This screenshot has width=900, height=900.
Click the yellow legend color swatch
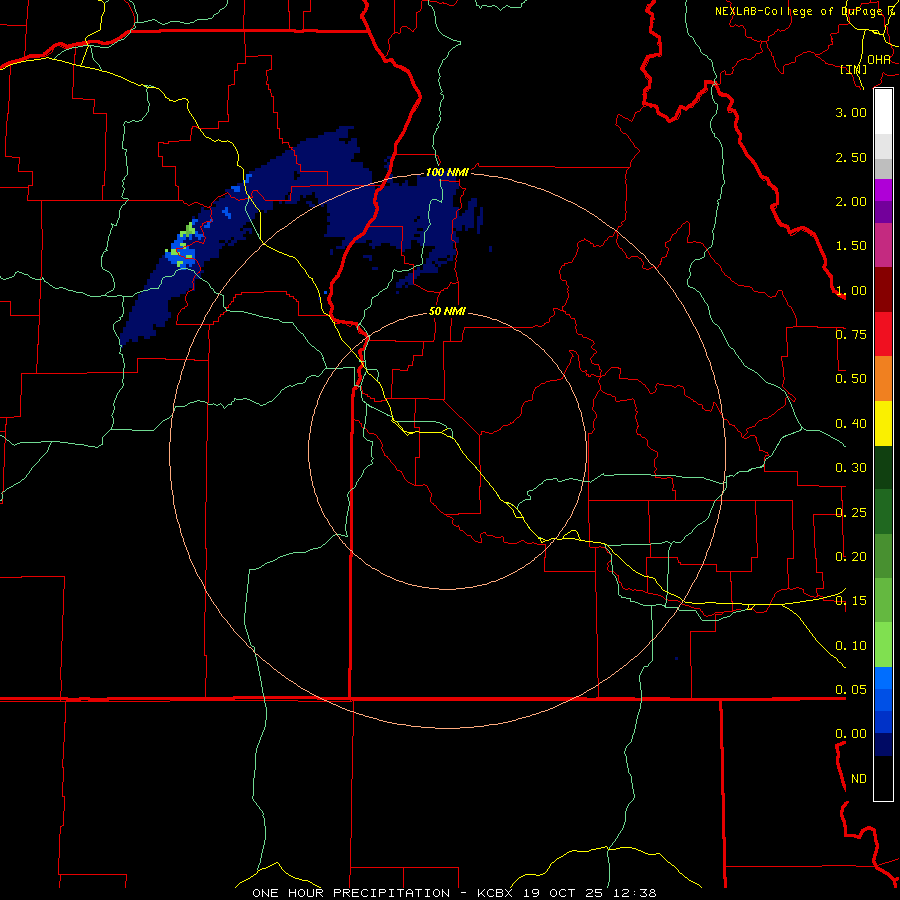pyautogui.click(x=883, y=423)
